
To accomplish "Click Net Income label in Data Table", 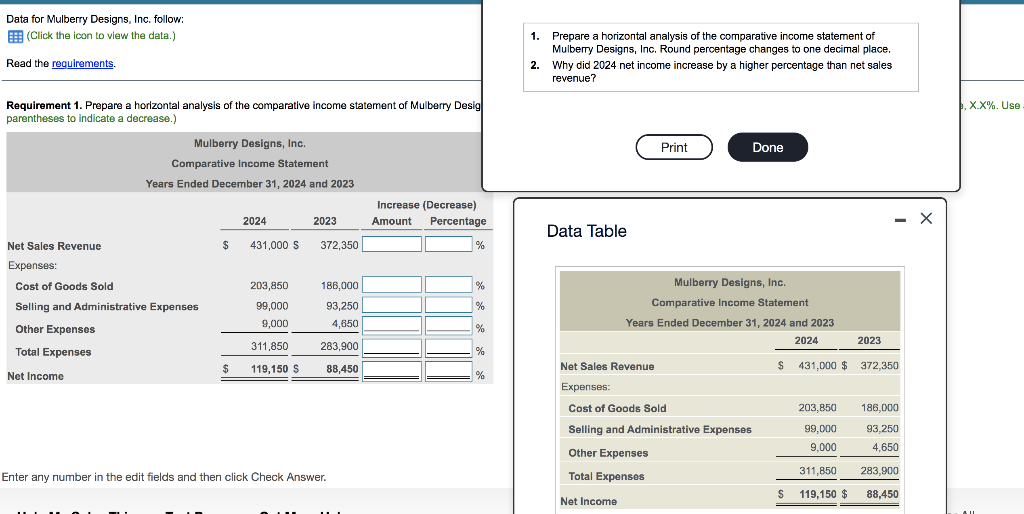I will point(588,502).
